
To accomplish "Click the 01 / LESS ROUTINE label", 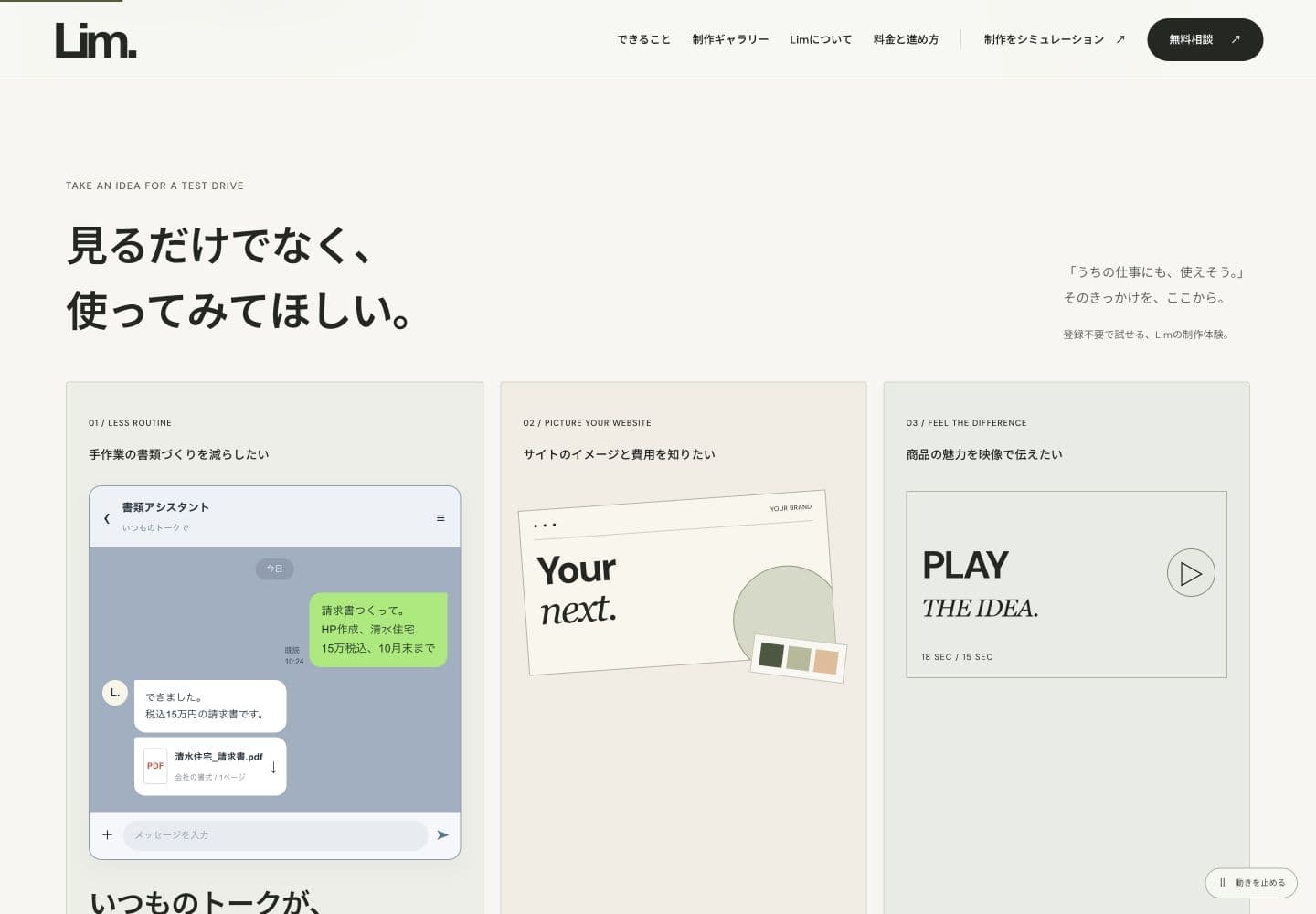I will (130, 423).
